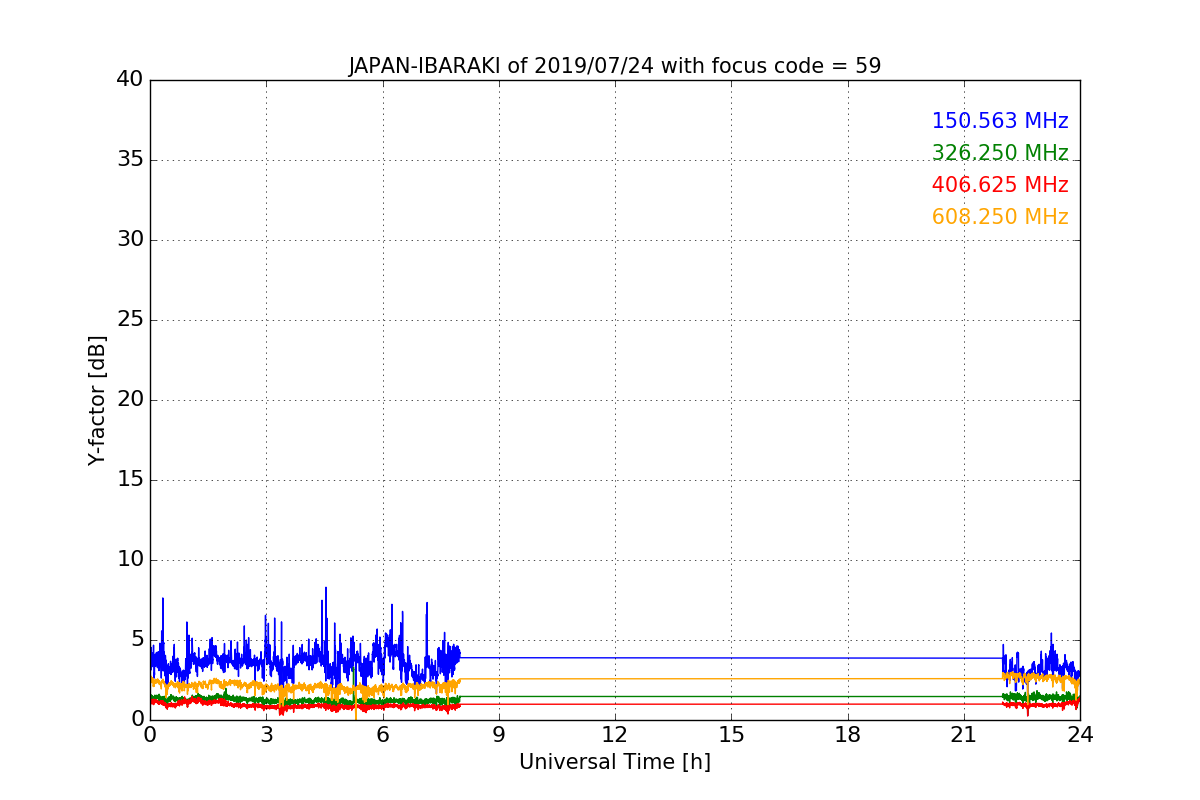This screenshot has height=800, width=1200.
Task: Click the Universal Time [h] axis label
Action: point(614,762)
